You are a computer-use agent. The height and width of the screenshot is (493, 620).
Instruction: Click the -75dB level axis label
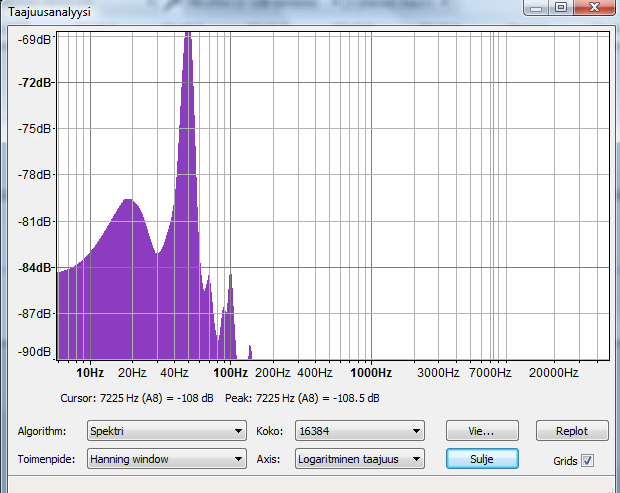pyautogui.click(x=35, y=129)
